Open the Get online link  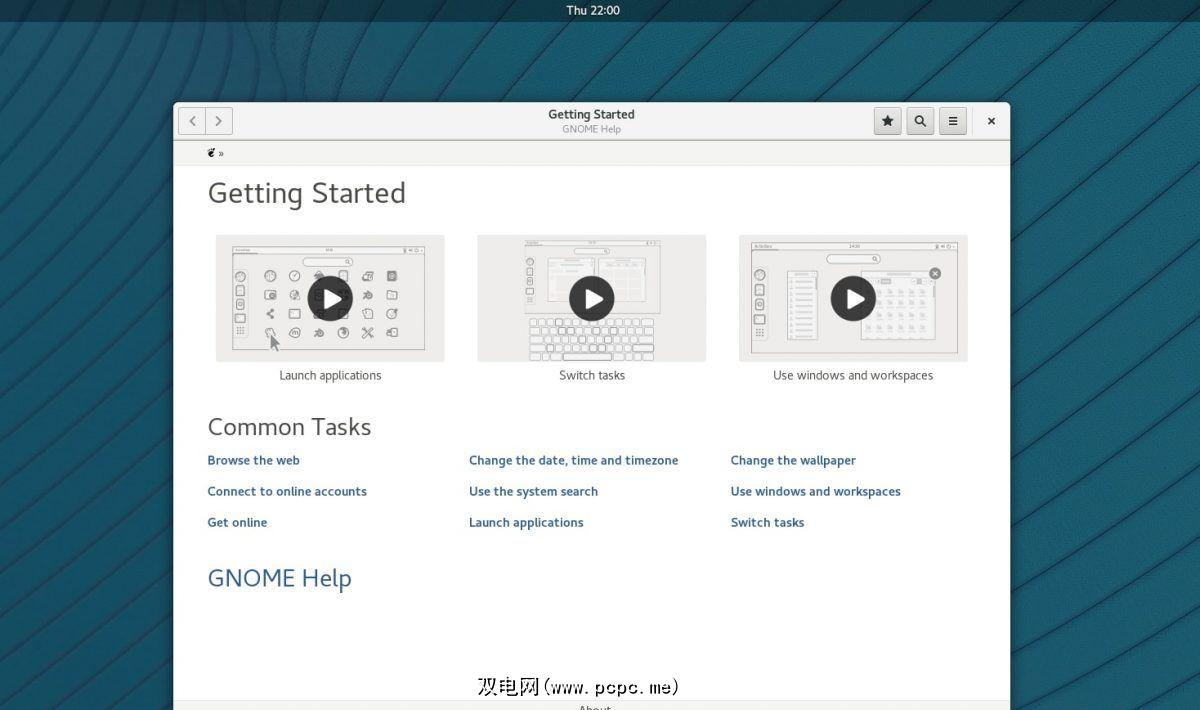click(x=237, y=522)
